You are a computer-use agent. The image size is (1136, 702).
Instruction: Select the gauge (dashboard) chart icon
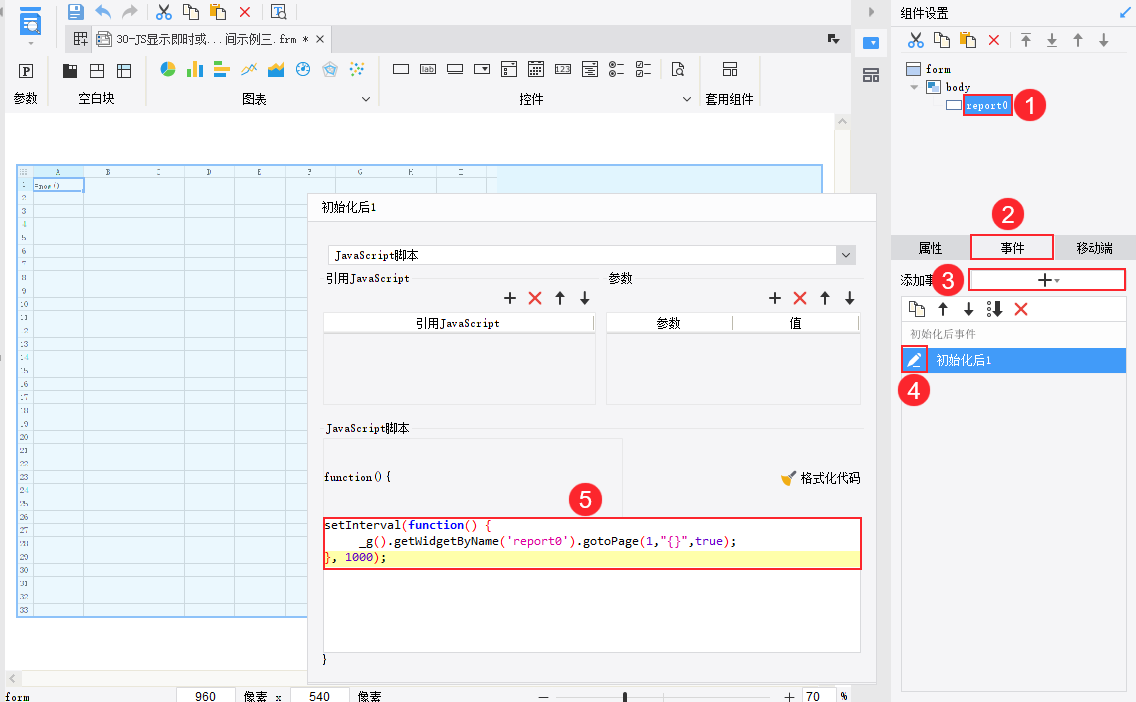pyautogui.click(x=303, y=69)
